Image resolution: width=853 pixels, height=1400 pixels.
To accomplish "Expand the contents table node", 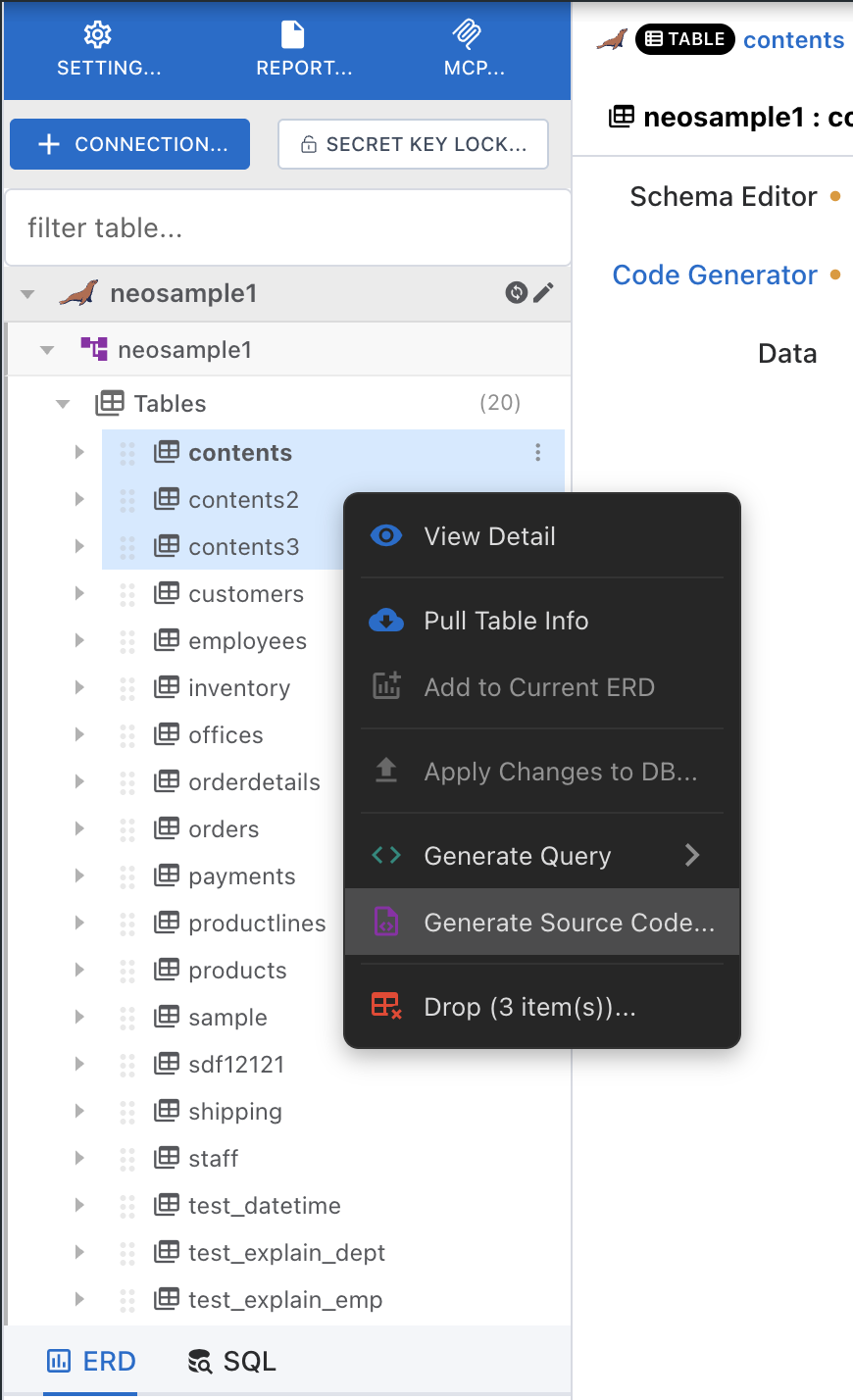I will pyautogui.click(x=79, y=452).
